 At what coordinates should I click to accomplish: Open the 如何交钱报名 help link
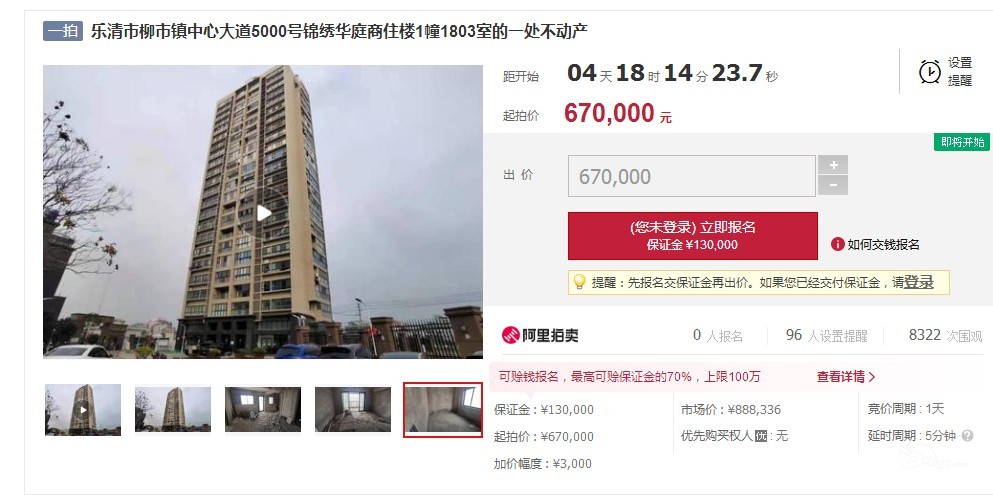click(883, 244)
